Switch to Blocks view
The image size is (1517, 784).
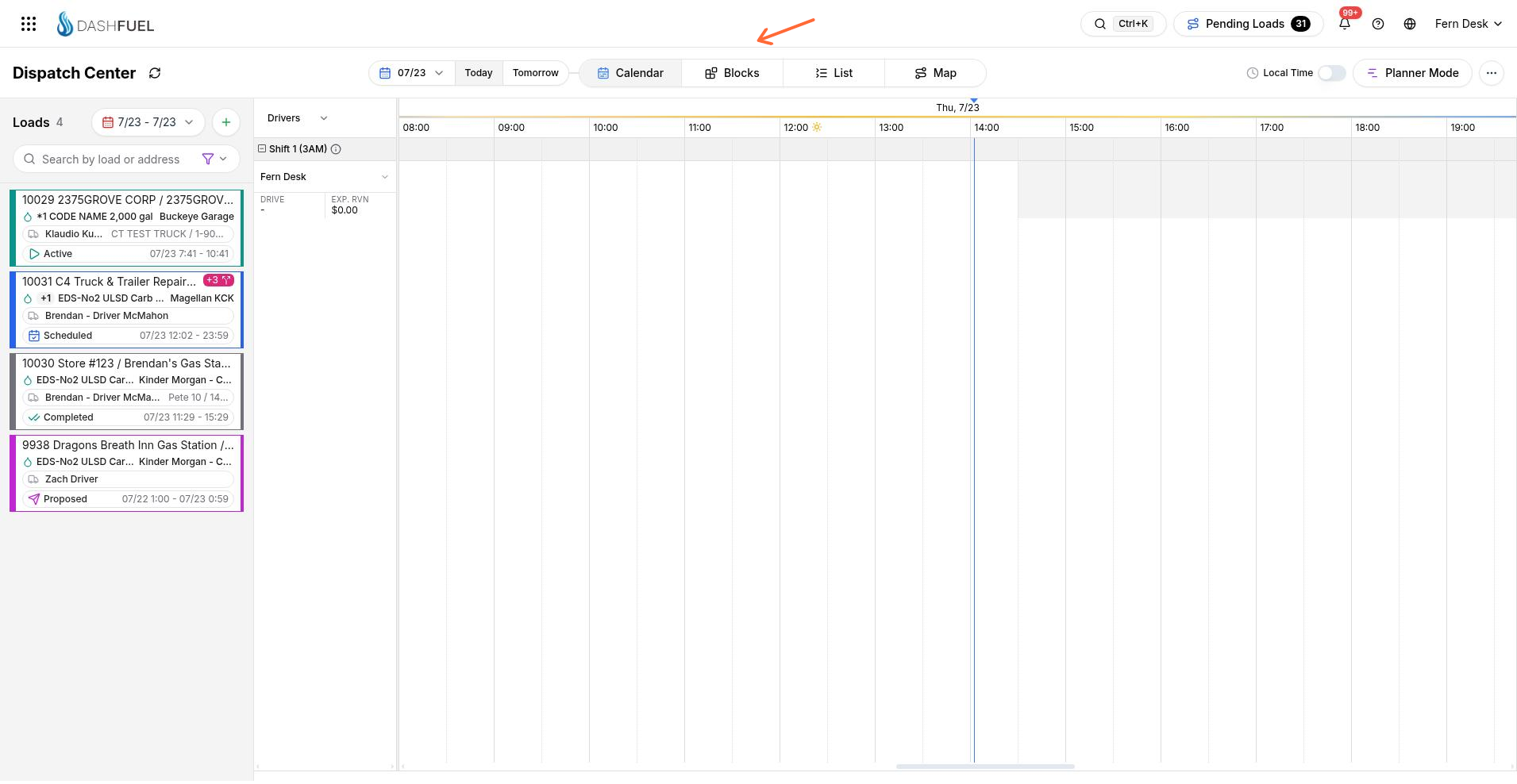click(732, 73)
